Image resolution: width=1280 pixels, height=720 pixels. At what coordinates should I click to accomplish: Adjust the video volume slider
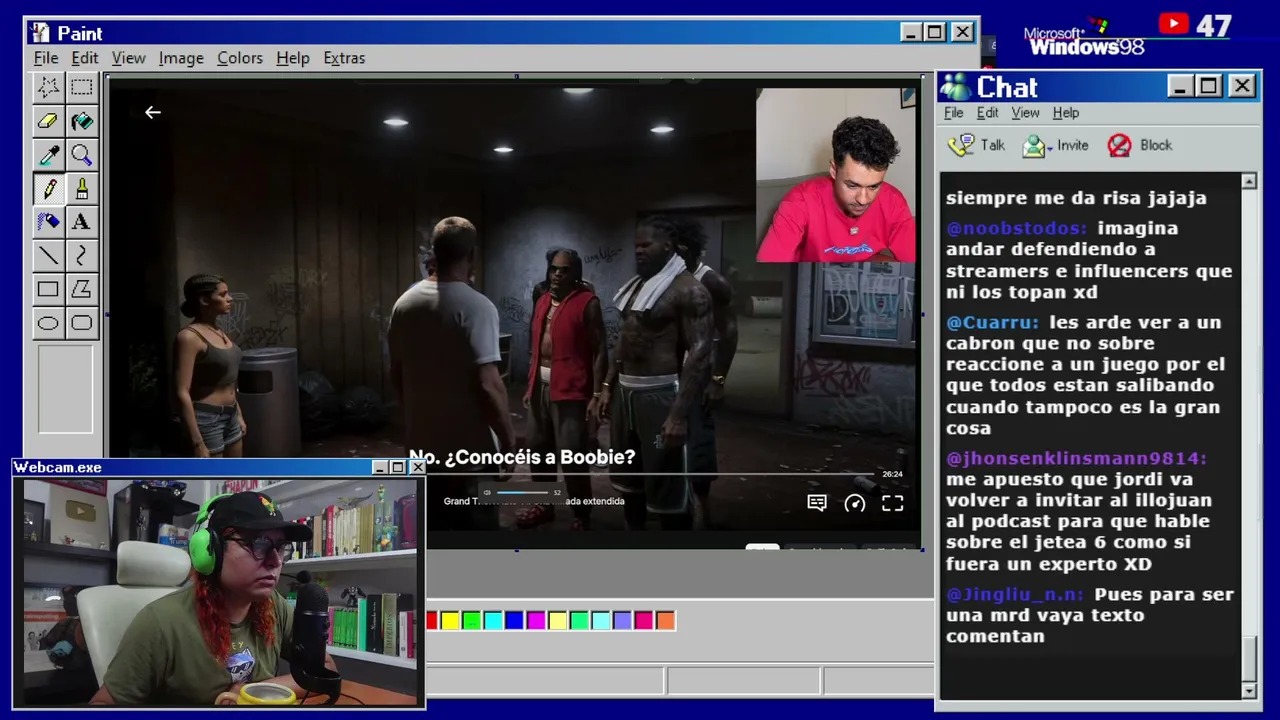click(522, 492)
